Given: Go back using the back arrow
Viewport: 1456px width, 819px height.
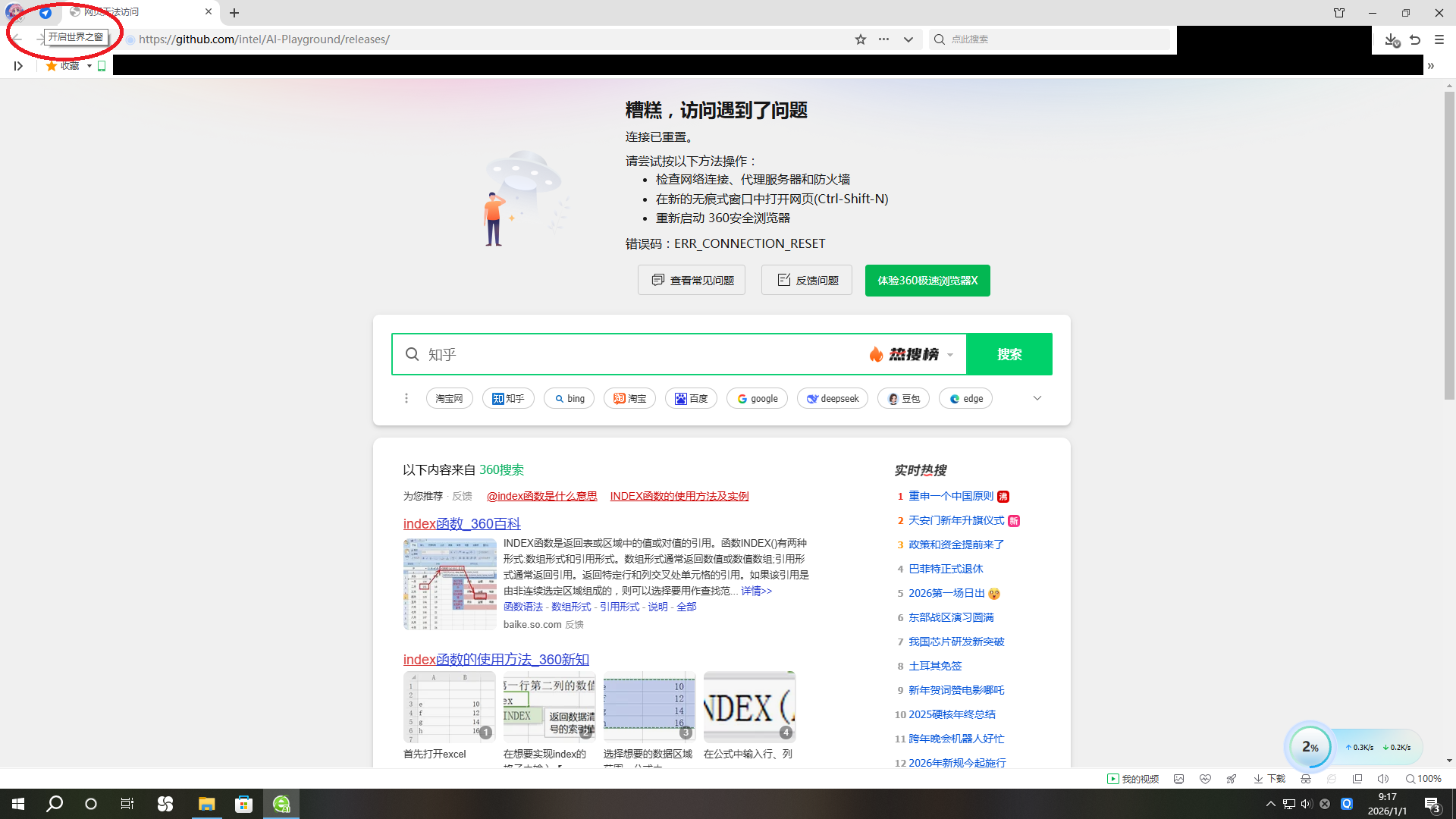Looking at the screenshot, I should pyautogui.click(x=17, y=39).
